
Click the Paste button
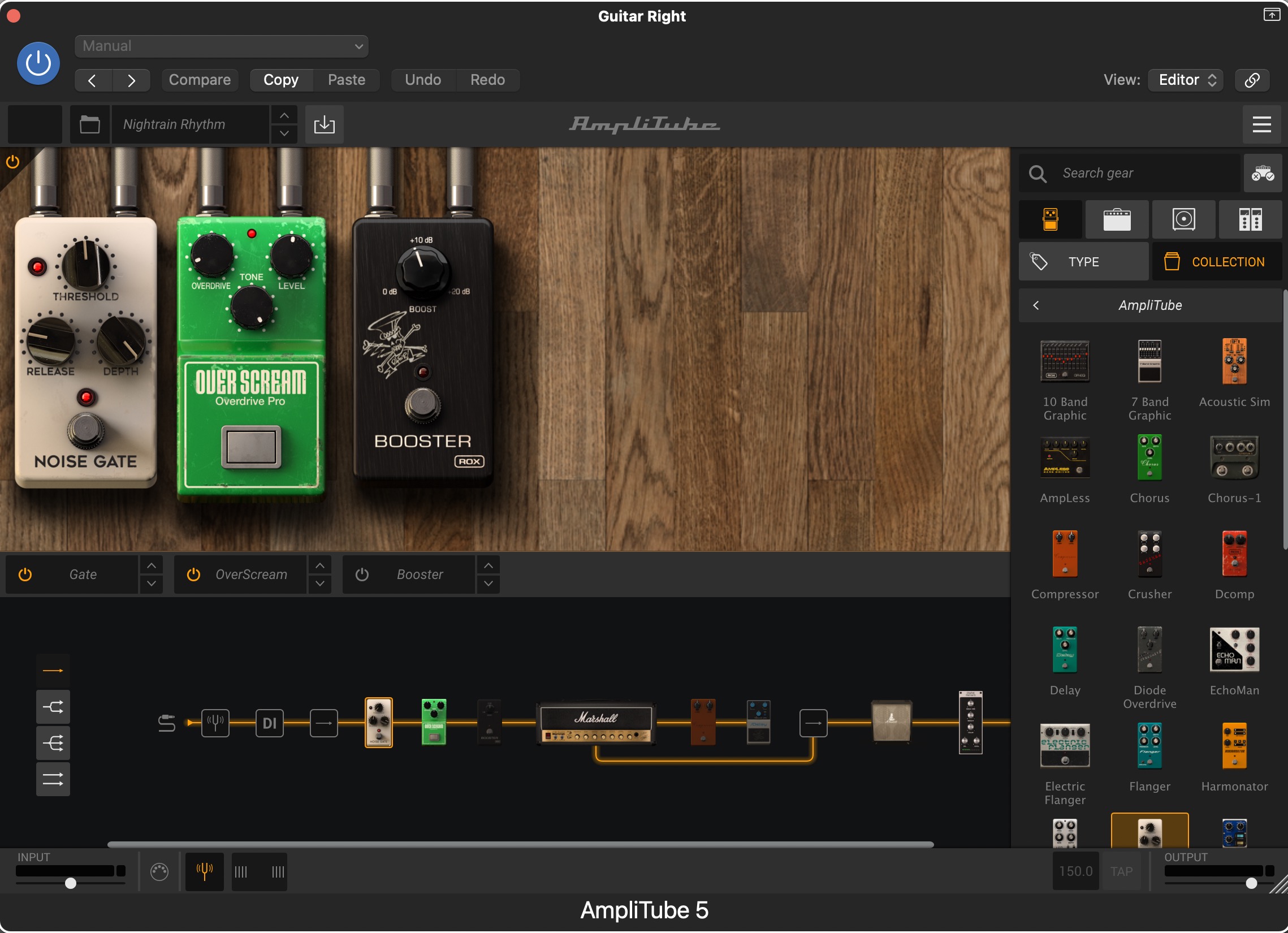tap(346, 80)
